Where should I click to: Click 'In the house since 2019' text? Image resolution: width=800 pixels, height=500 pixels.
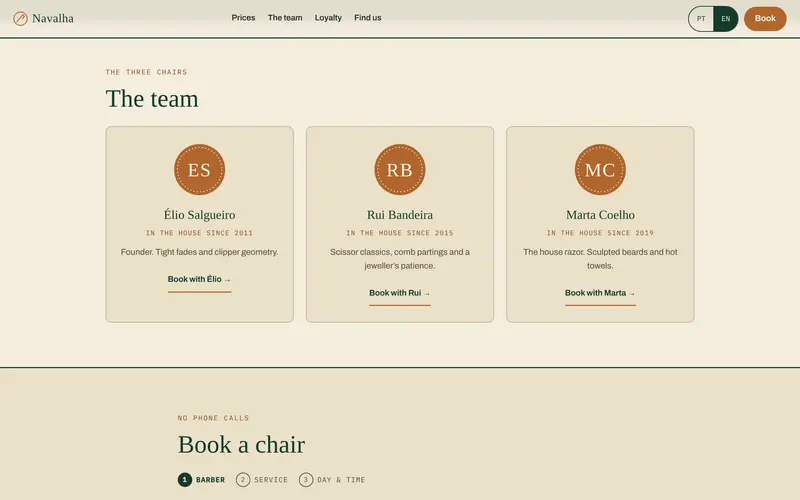pyautogui.click(x=600, y=233)
